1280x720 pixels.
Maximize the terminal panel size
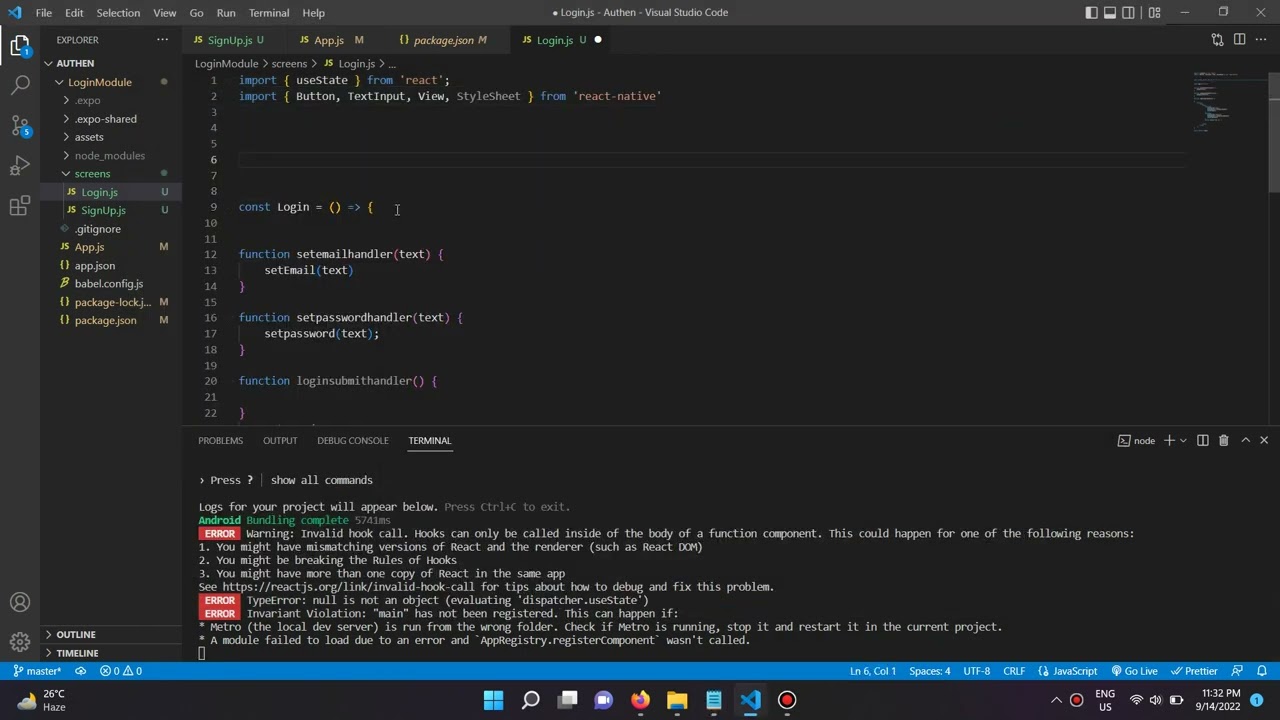click(1245, 440)
